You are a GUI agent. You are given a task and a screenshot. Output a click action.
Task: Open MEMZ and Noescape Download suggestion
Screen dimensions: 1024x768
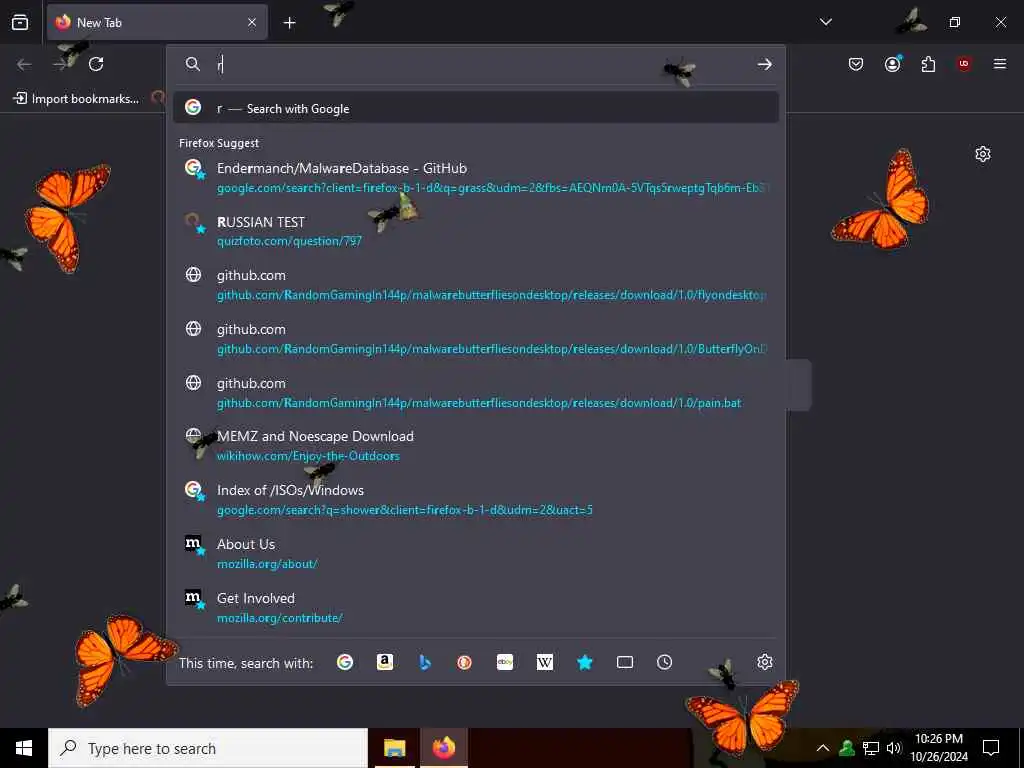475,446
